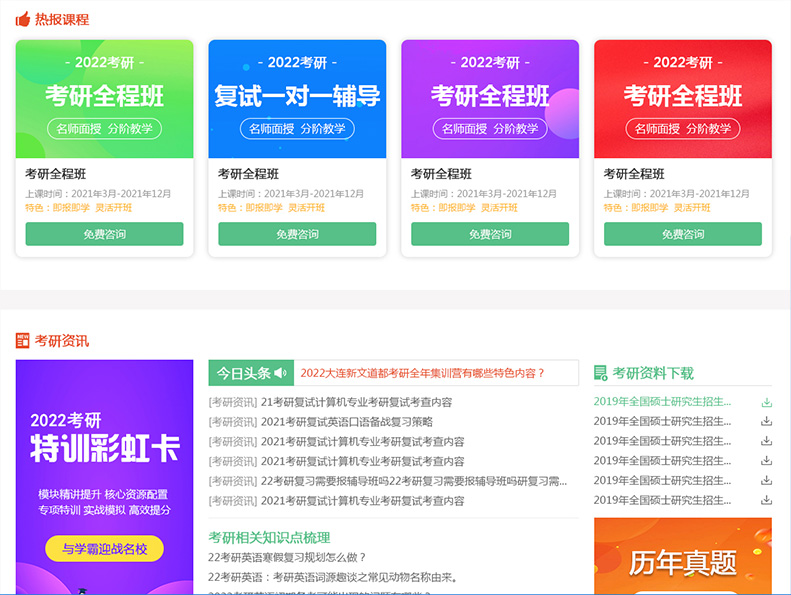This screenshot has height=595, width=791.
Task: Open 22考研英语寒假复习规划怎么做 article
Action: [x=287, y=557]
